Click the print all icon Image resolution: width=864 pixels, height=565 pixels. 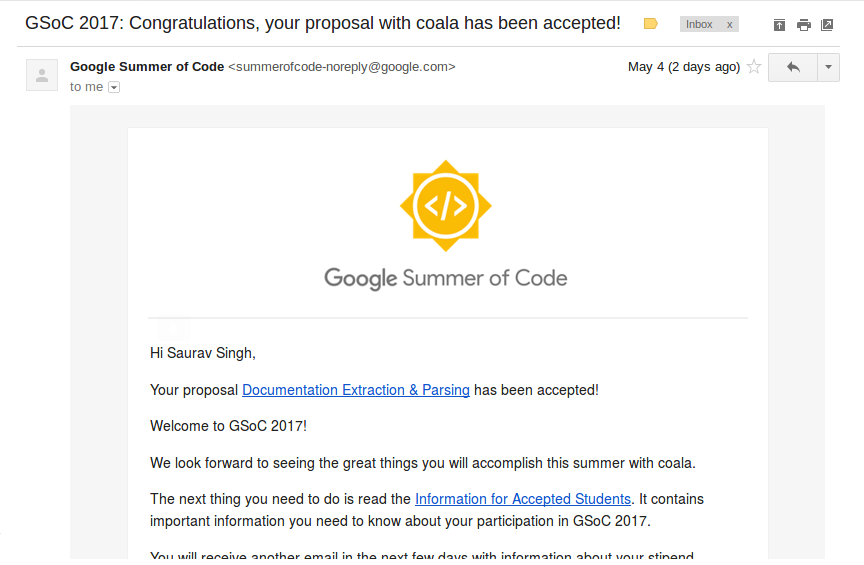804,25
